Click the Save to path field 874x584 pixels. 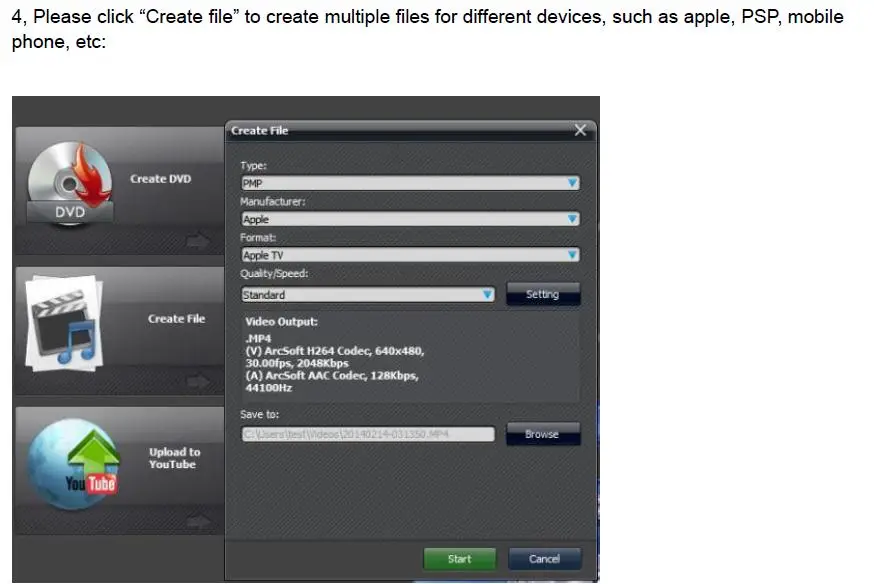click(x=368, y=434)
